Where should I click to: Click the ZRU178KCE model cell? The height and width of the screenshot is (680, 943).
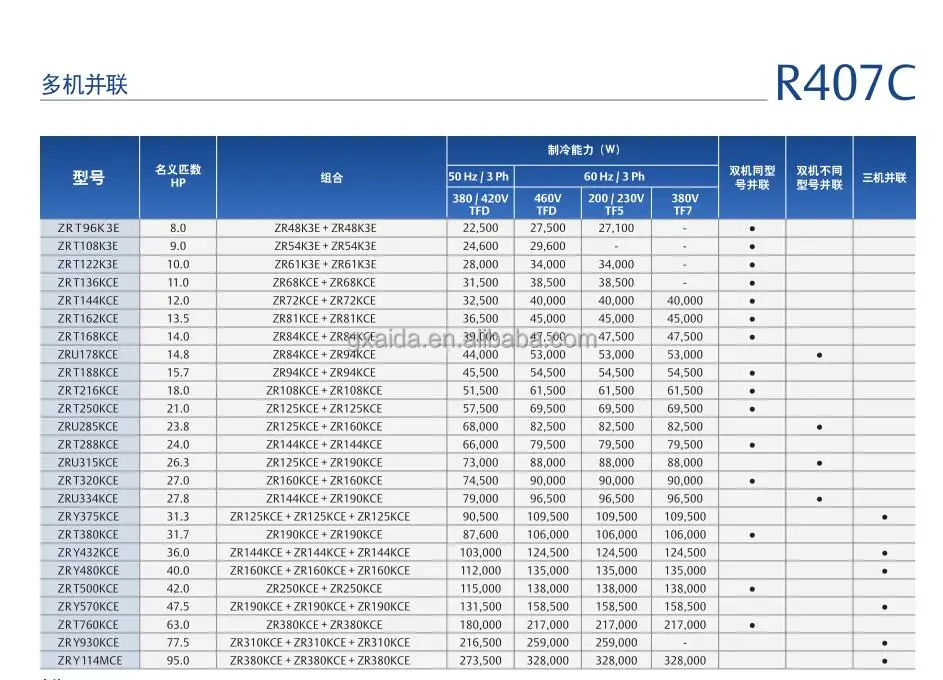click(x=88, y=354)
